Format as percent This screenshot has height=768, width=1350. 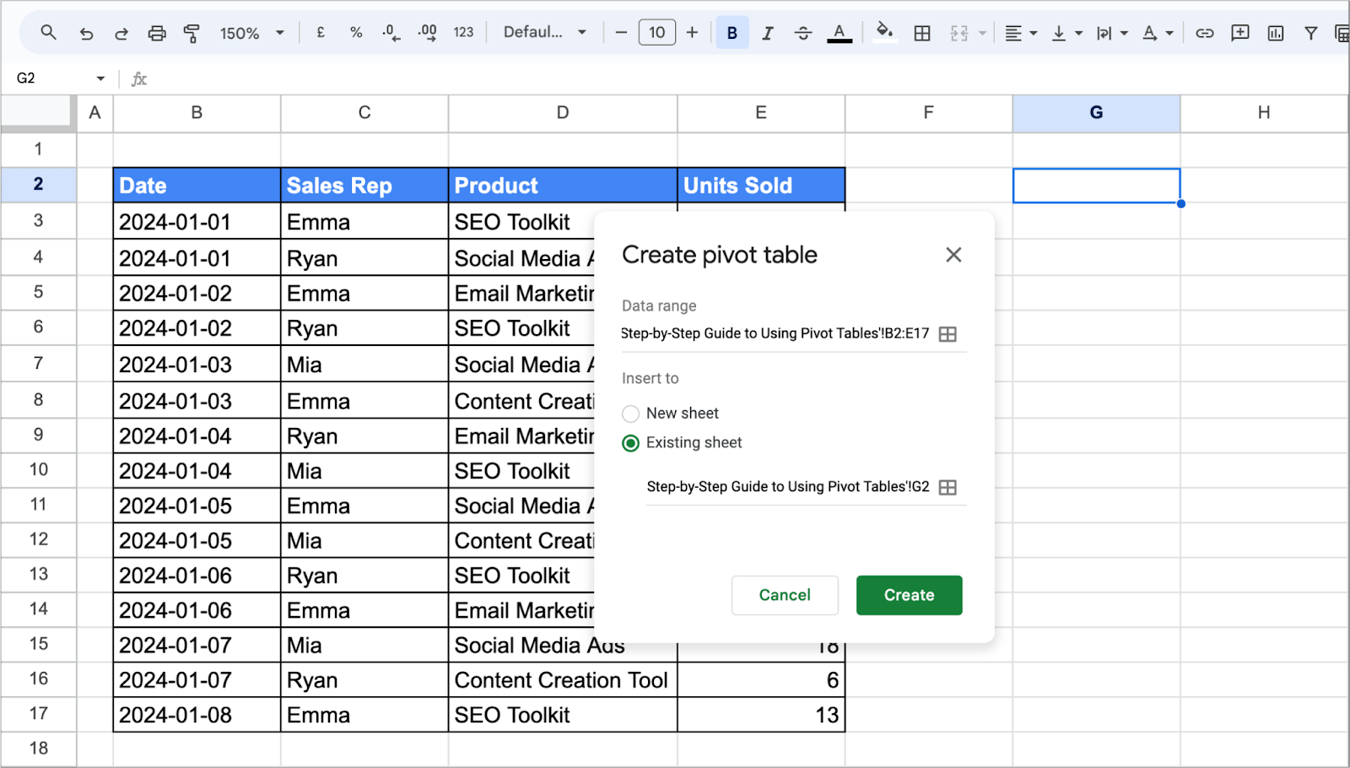pos(356,33)
